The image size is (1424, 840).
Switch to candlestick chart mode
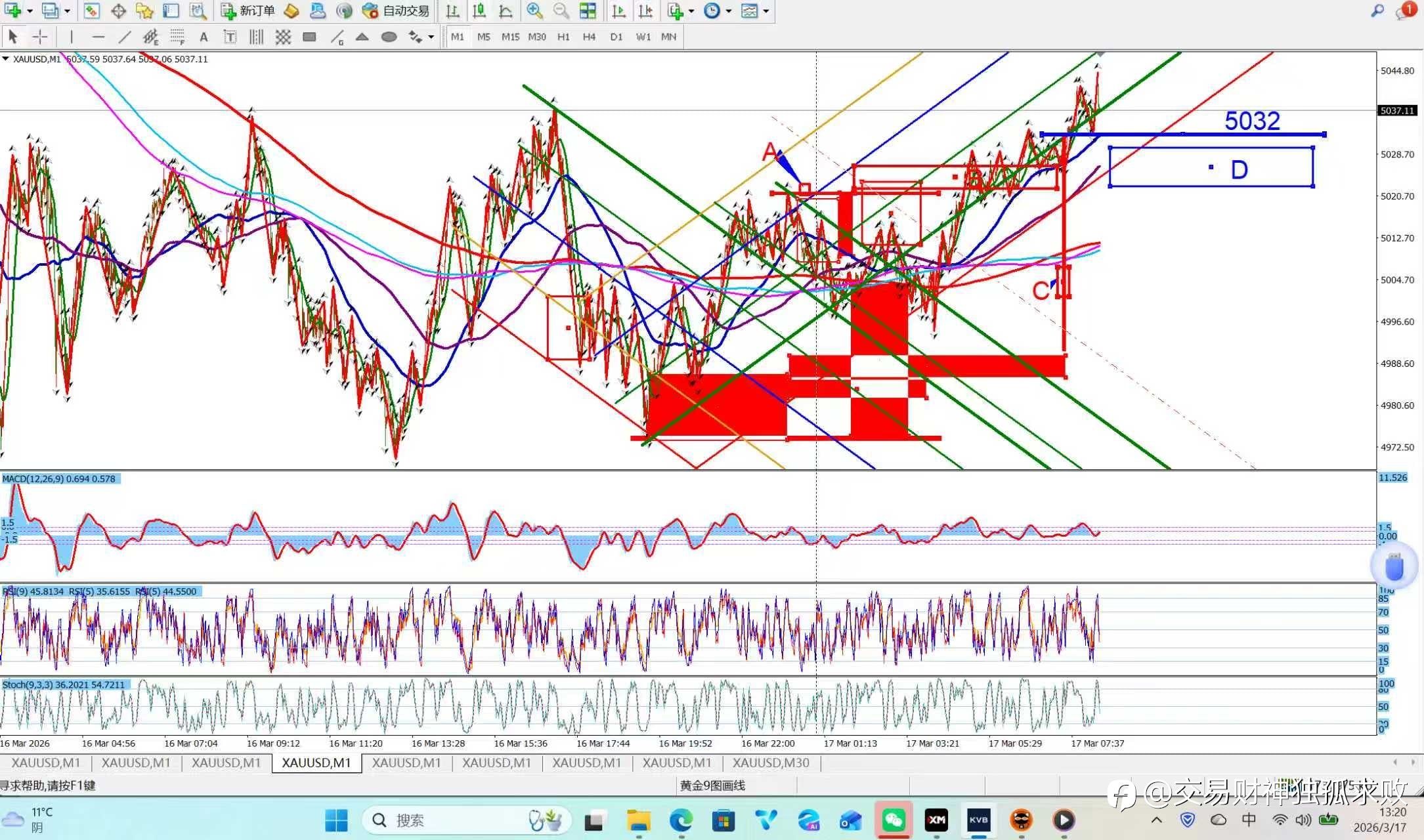(479, 10)
